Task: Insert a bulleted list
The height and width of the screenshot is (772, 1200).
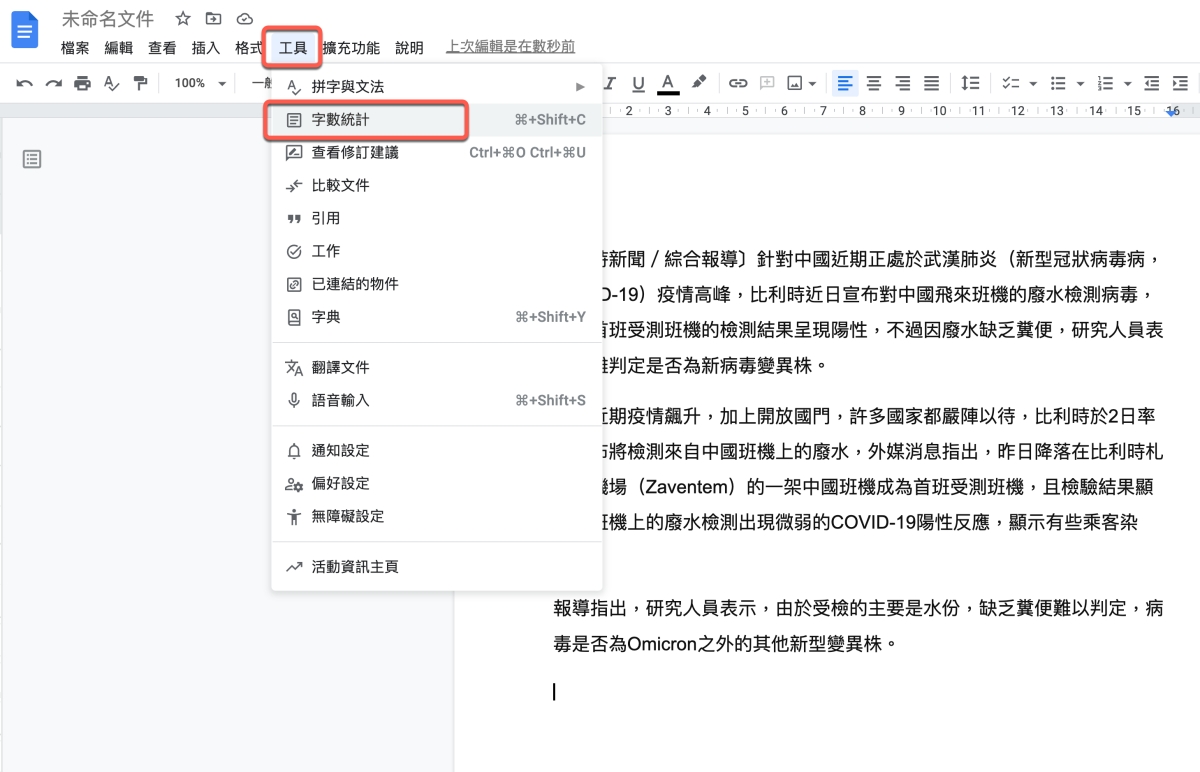Action: (1058, 83)
